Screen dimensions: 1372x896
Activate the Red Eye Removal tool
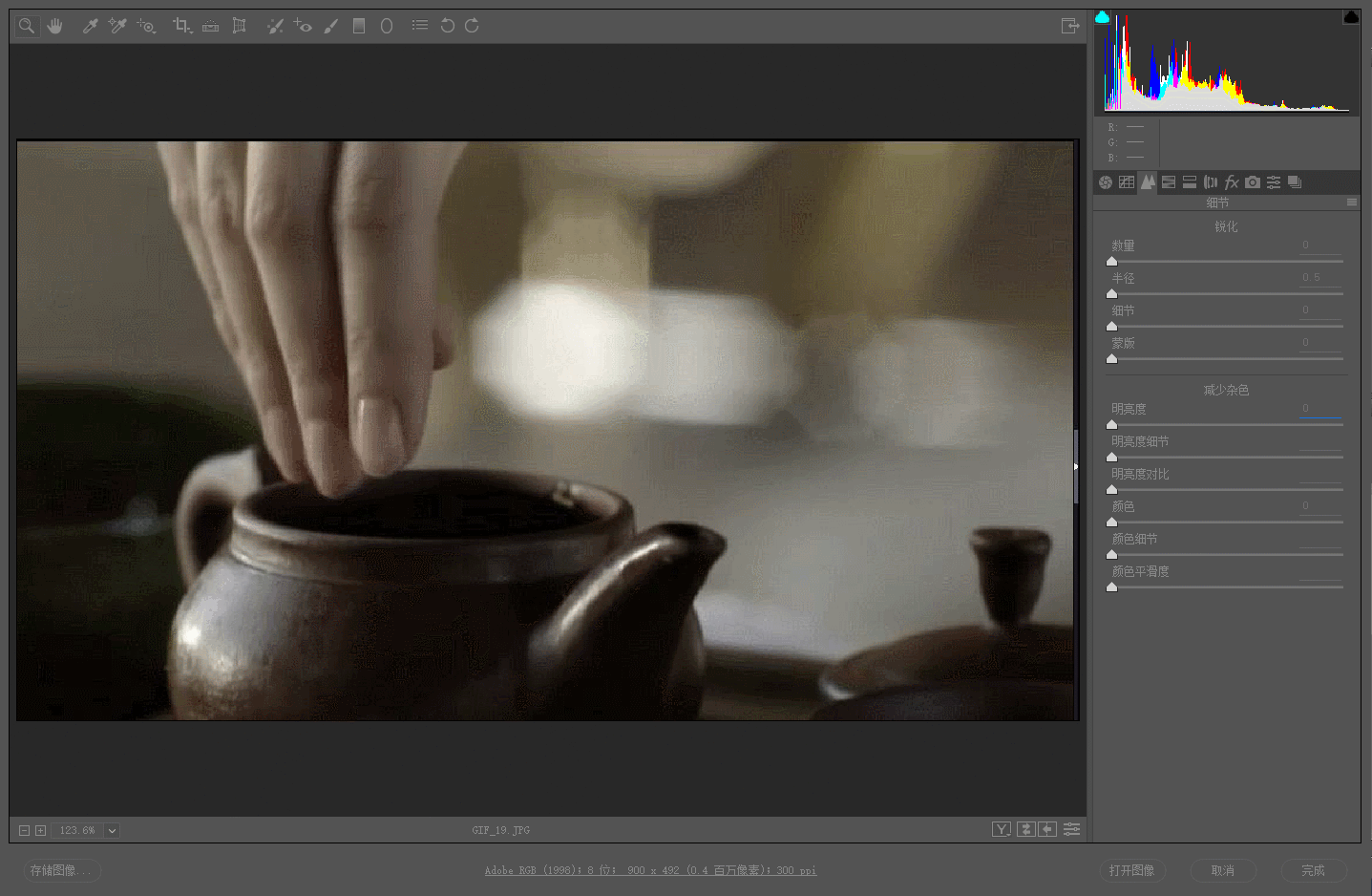[303, 26]
